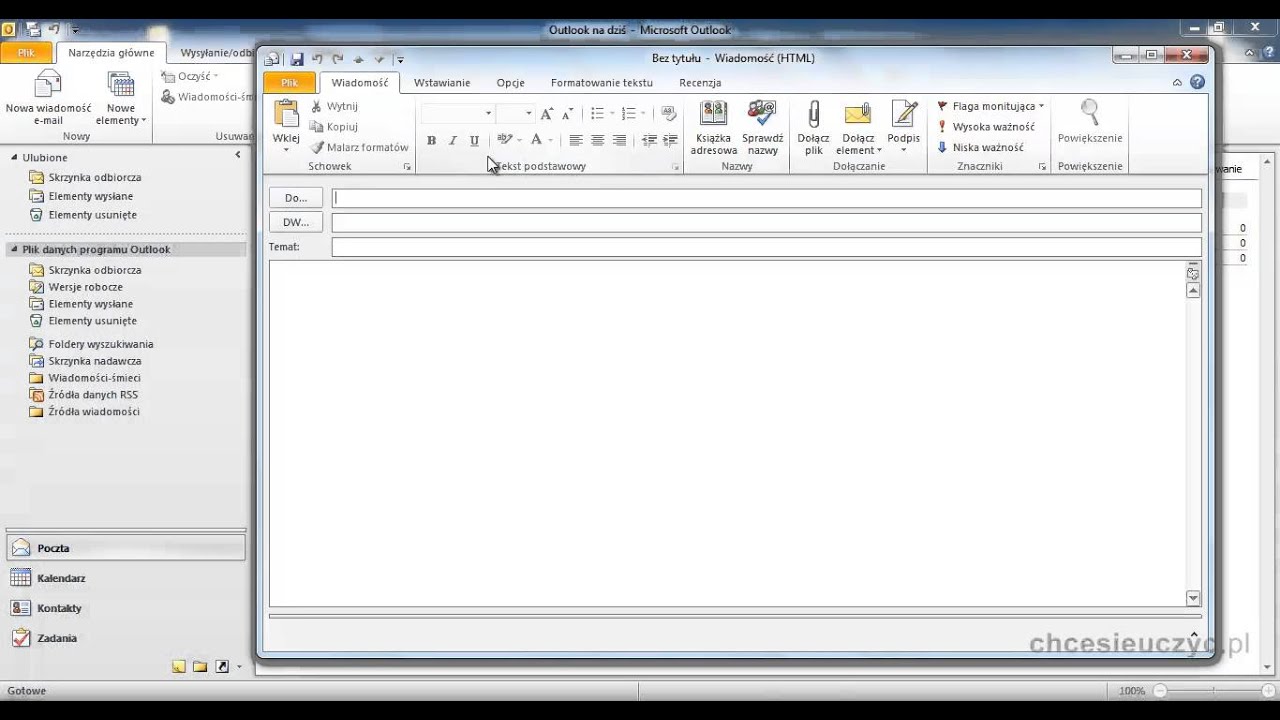Switch to Formatowanie tekstu tab

[601, 83]
